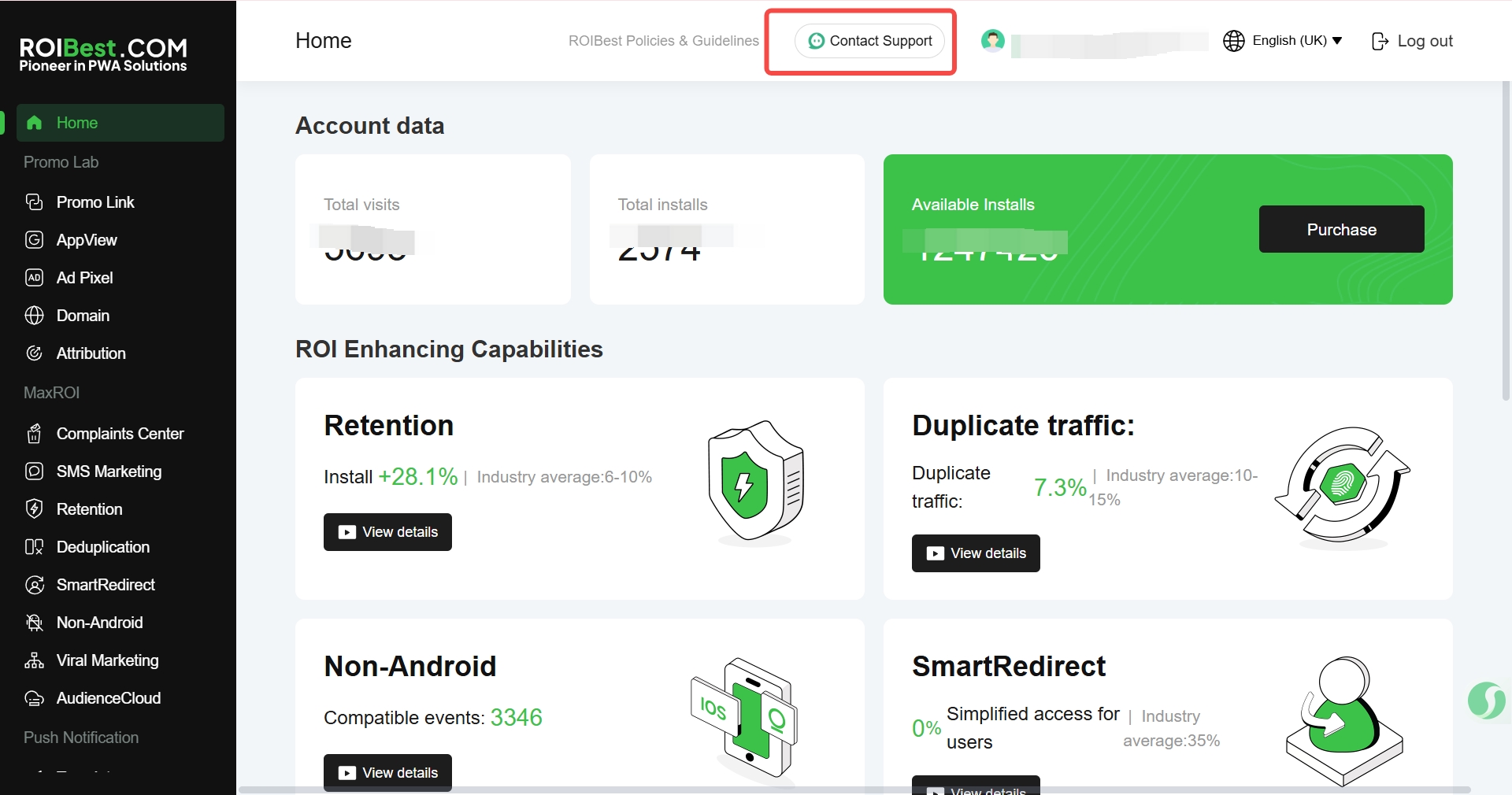Click the Attribution icon in sidebar
This screenshot has height=795, width=1512.
click(34, 353)
